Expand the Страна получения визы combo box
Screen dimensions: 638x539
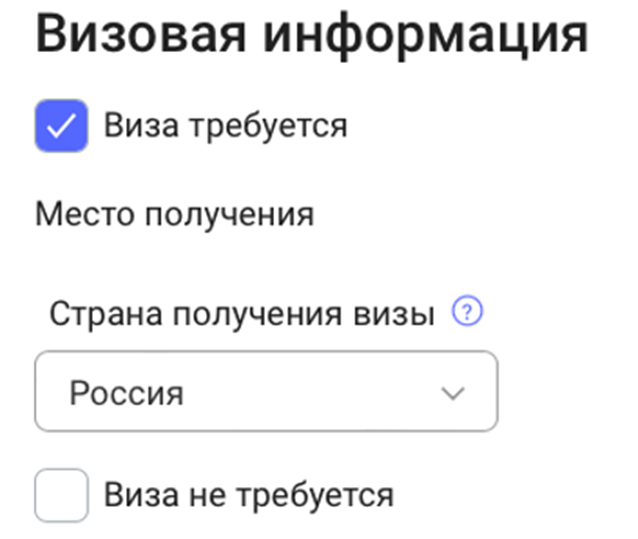pos(266,392)
